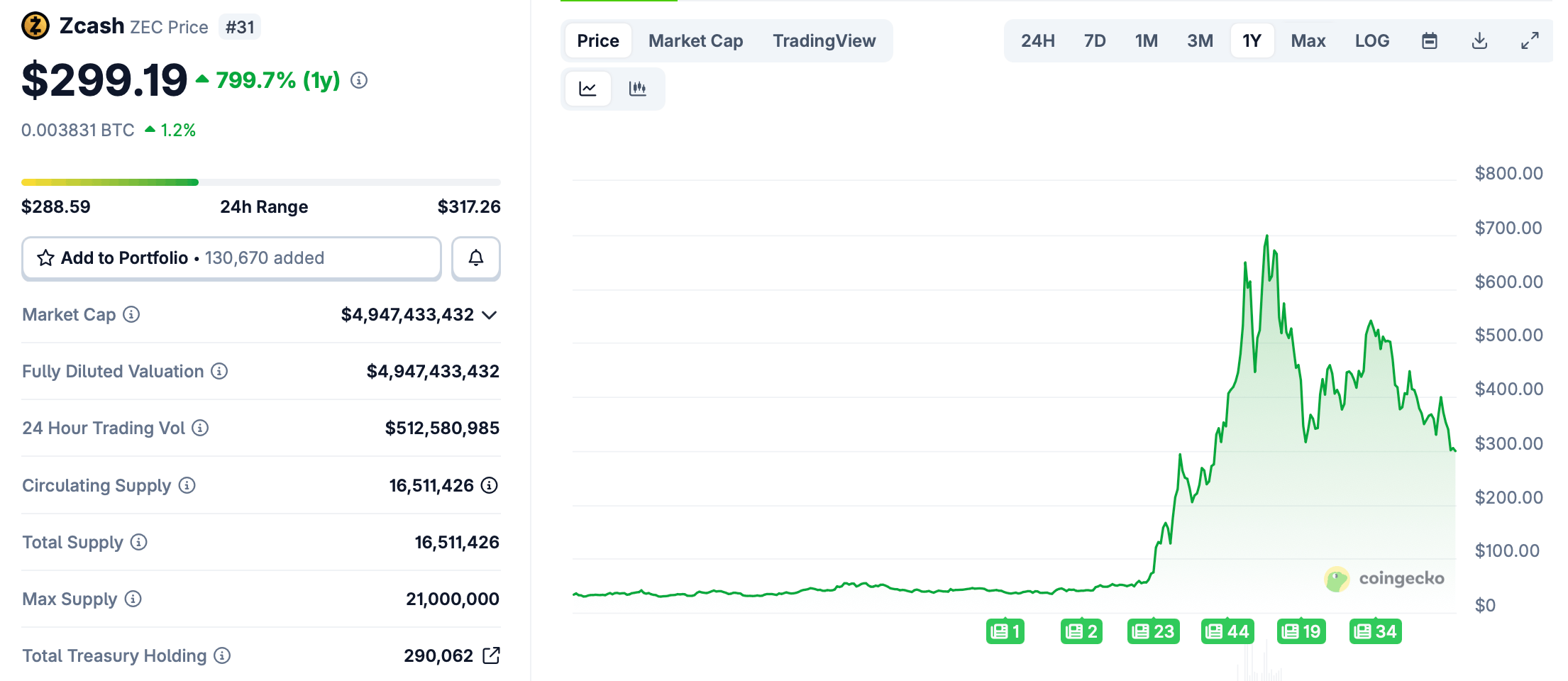Screen dimensions: 1568x681
Task: Download the chart data
Action: pos(1479,41)
